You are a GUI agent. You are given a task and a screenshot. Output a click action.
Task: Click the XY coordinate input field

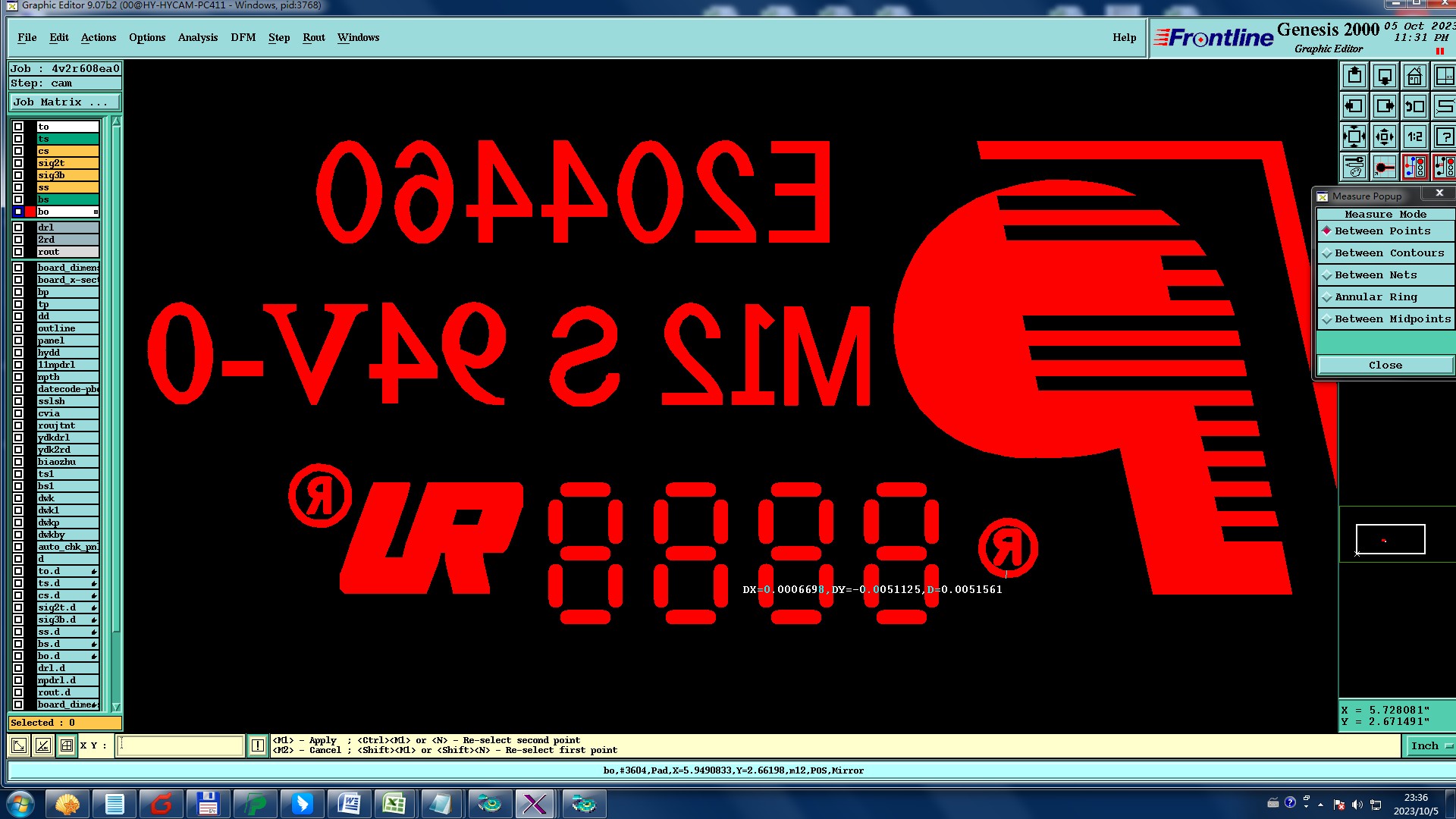coord(180,745)
